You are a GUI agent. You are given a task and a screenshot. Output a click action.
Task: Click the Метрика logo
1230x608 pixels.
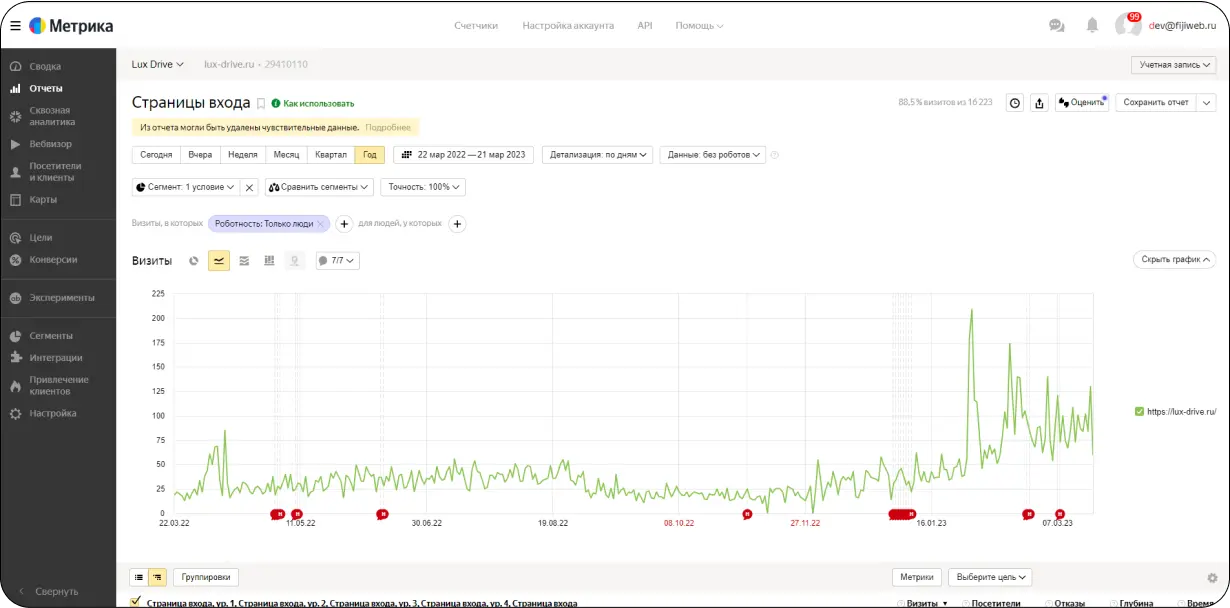point(70,26)
